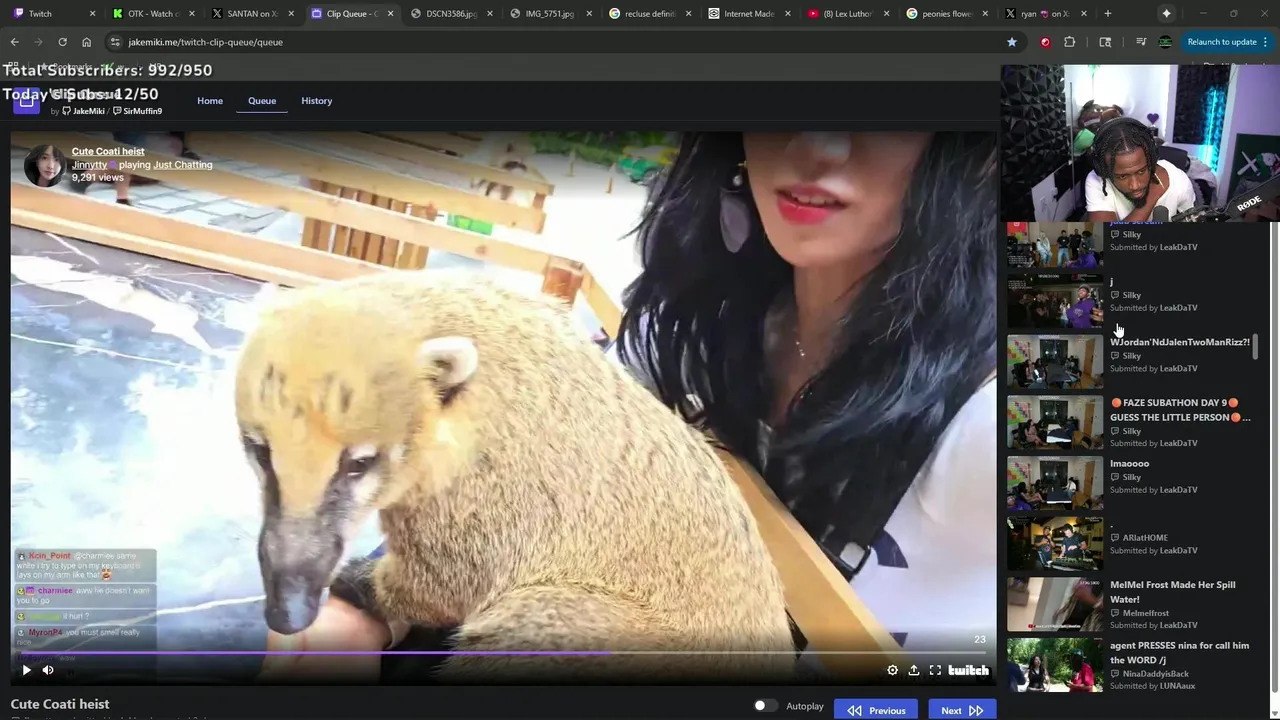The image size is (1280, 720).
Task: Open the media controls toolbar icon
Action: (x=1141, y=42)
